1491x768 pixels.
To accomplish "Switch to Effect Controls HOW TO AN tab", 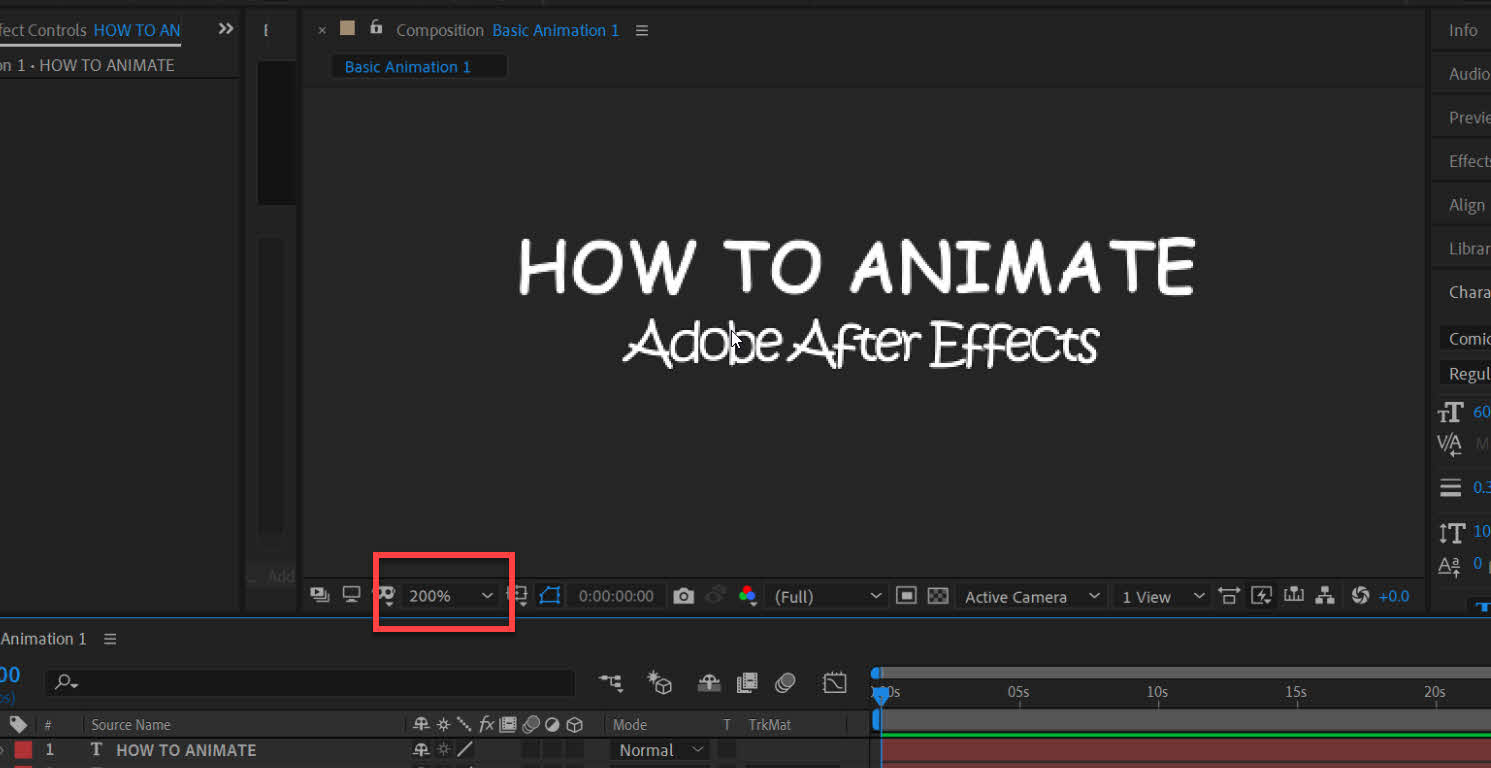I will (90, 30).
